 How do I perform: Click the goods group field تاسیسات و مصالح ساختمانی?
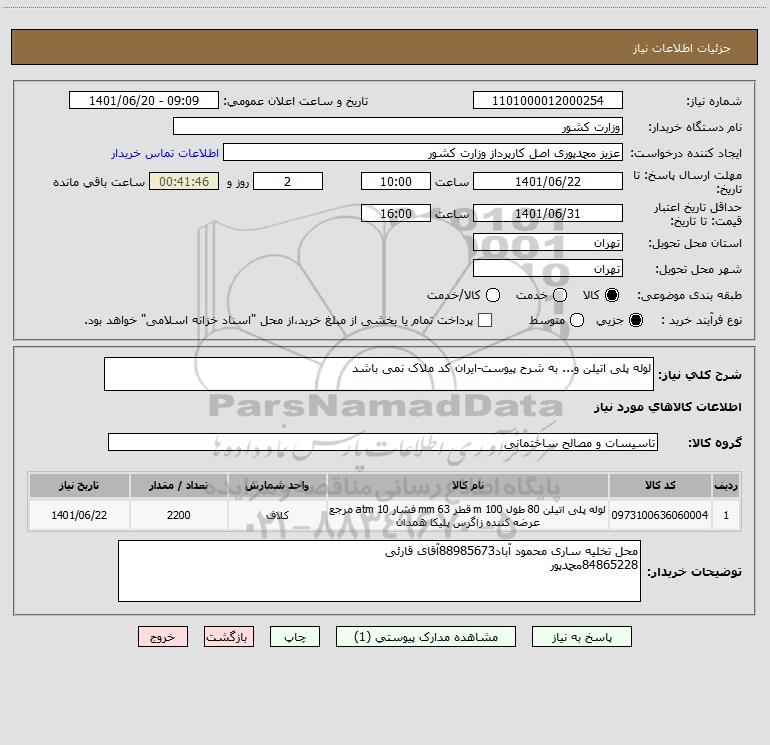(383, 442)
